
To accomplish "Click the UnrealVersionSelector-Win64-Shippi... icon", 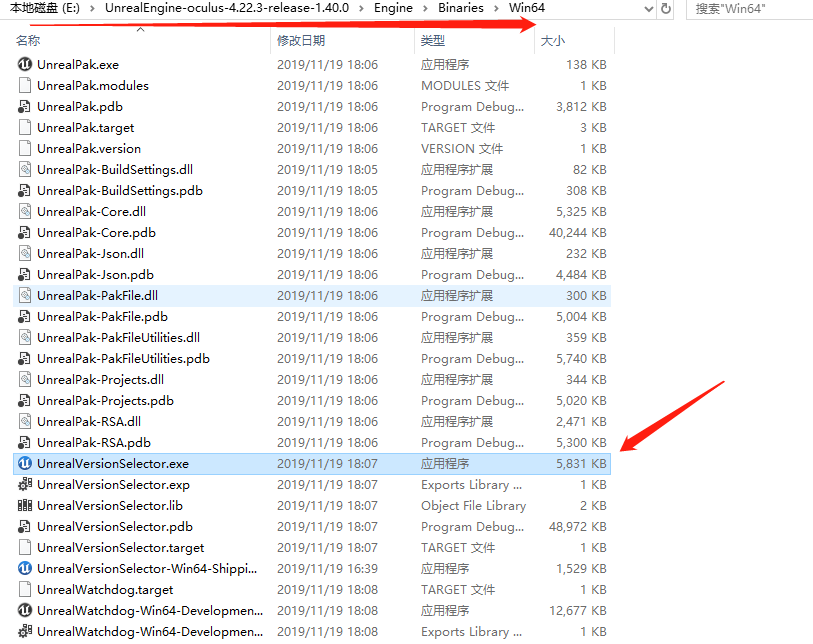I will point(25,568).
